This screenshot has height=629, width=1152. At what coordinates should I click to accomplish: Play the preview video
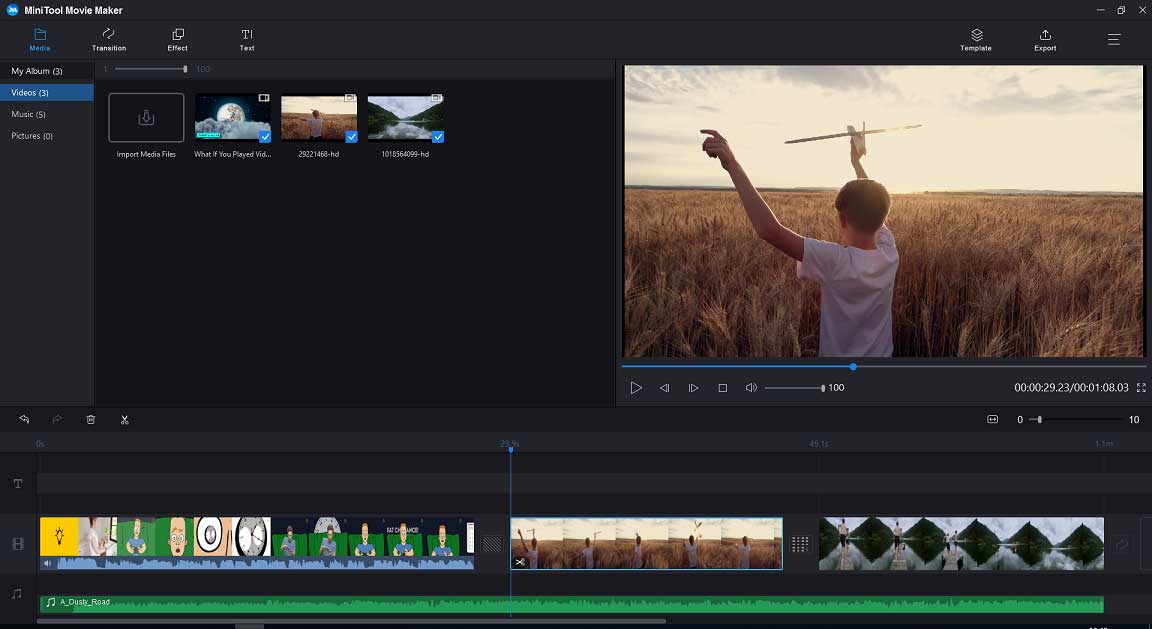(636, 388)
